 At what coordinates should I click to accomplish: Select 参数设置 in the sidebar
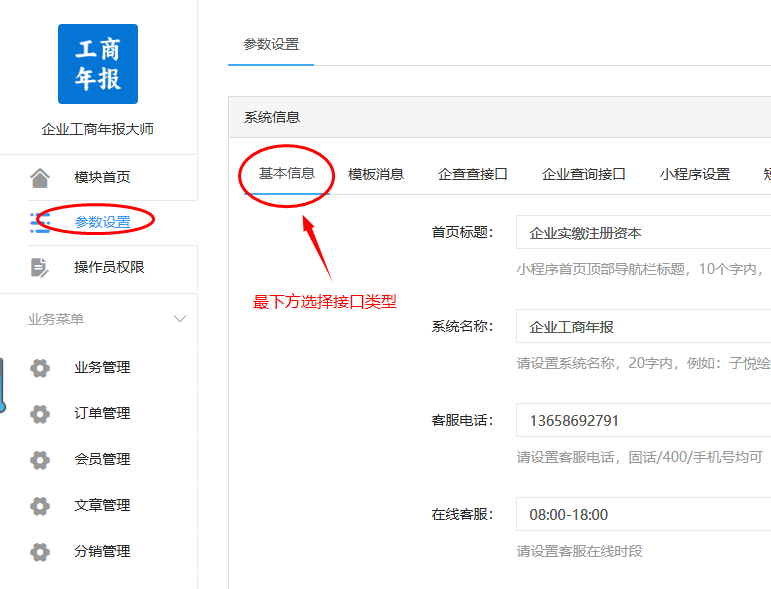(x=102, y=222)
